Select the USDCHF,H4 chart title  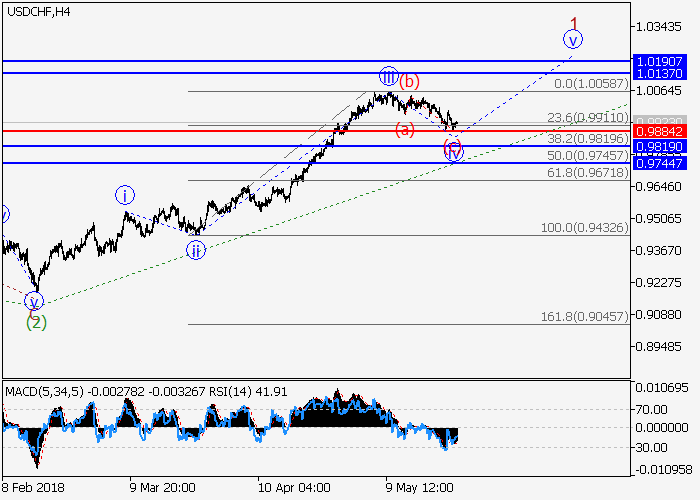tap(37, 12)
